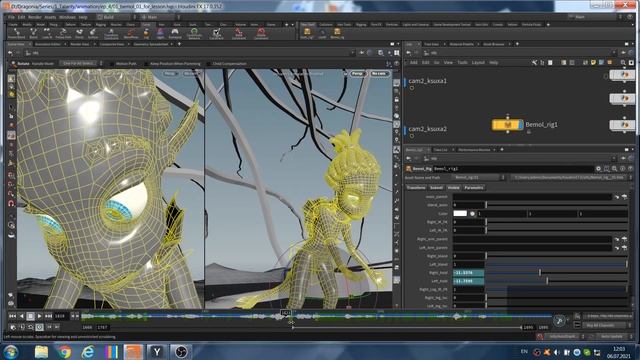
Task: Open the Persp dropdown in left viewport
Action: click(171, 73)
